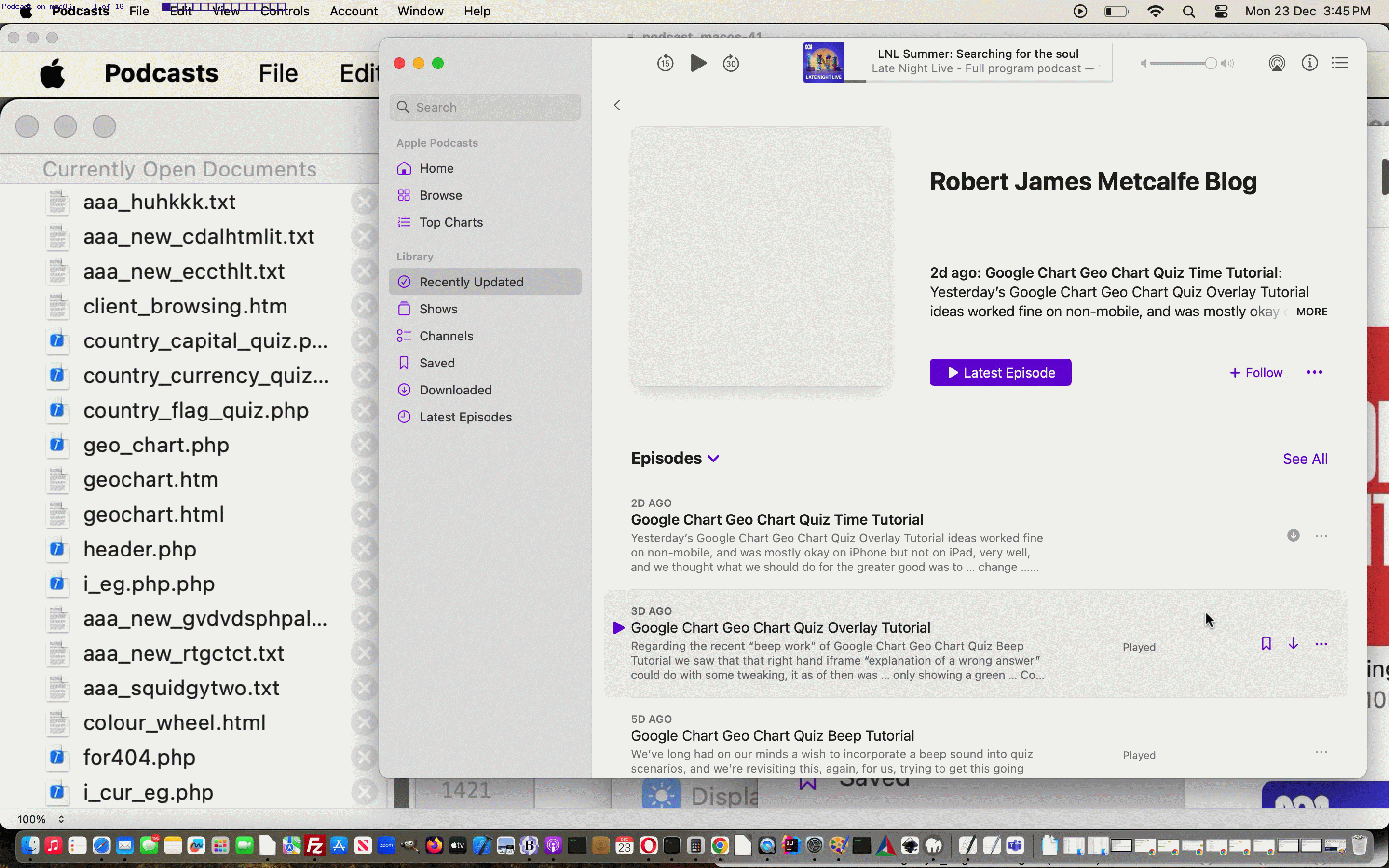
Task: Select colour_wheel.html in open documents list
Action: [175, 723]
